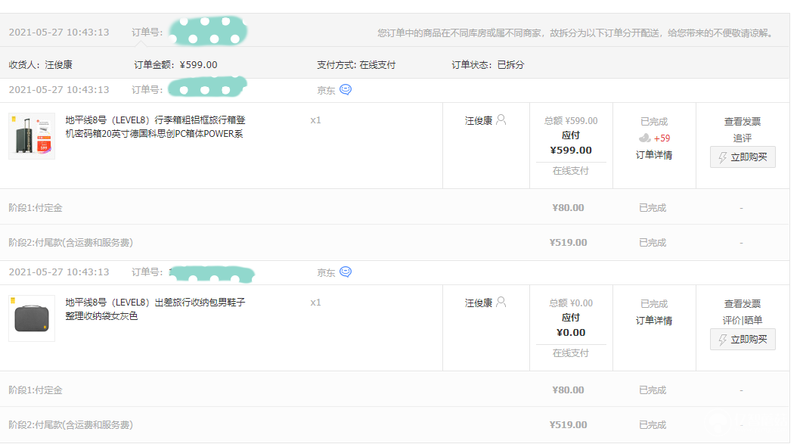Viewport: 800px width, 444px height.
Task: Open JD chat icon for storage bag order
Action: pos(345,272)
